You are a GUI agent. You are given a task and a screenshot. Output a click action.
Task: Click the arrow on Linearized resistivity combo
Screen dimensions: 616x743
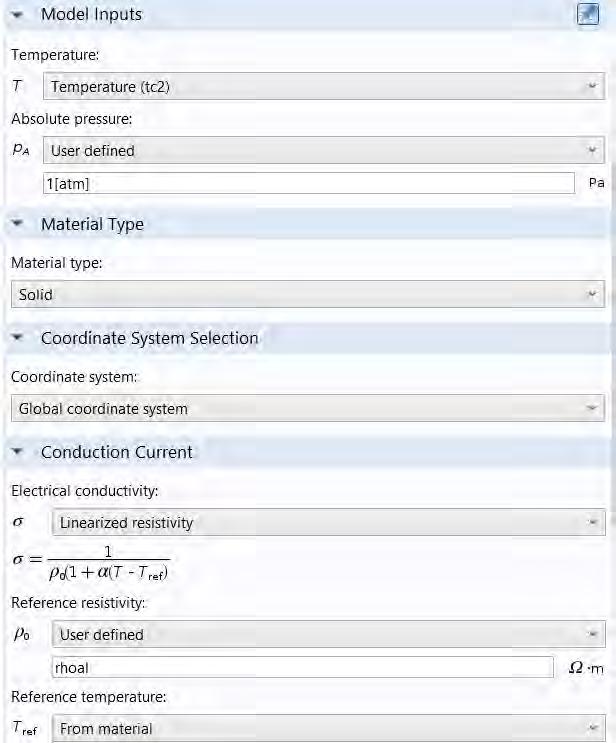point(592,523)
